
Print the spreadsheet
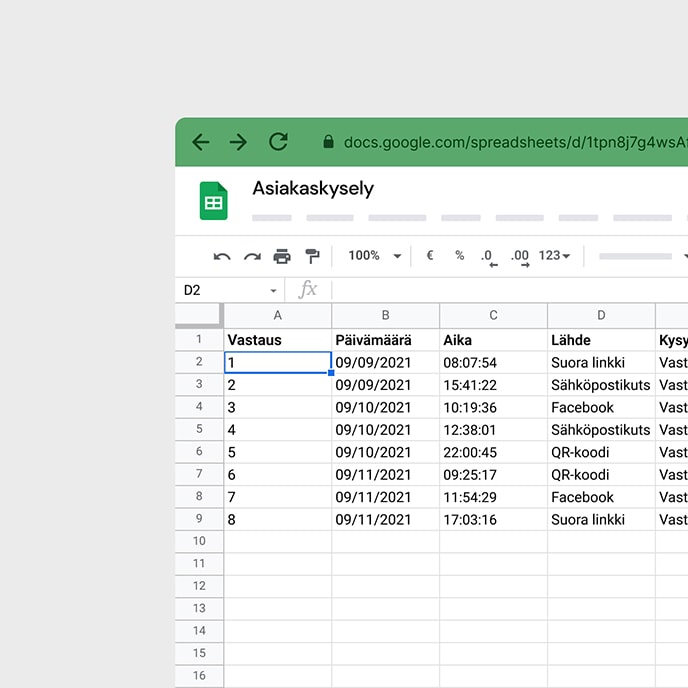coord(282,256)
